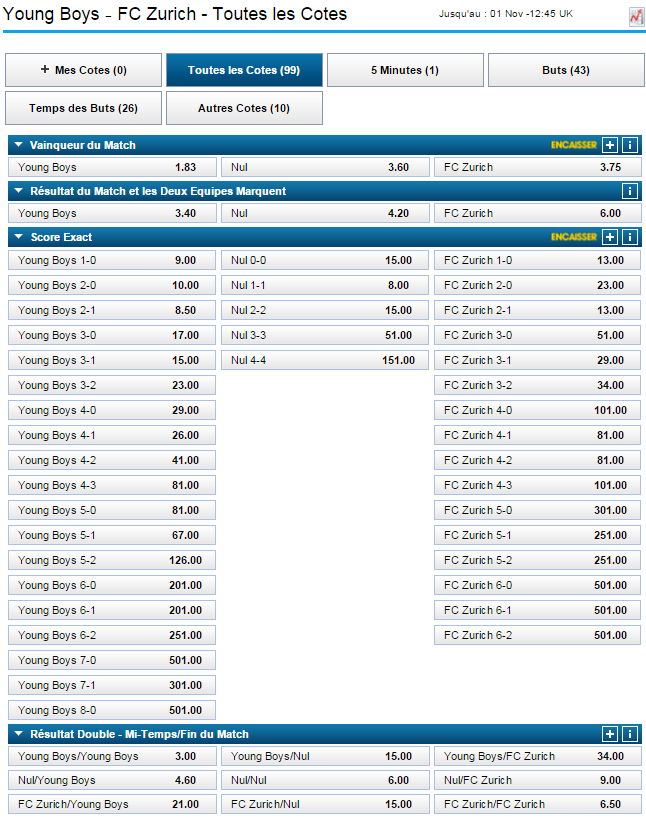Select exact score Nul 4-4
The image size is (646, 818).
click(x=325, y=360)
